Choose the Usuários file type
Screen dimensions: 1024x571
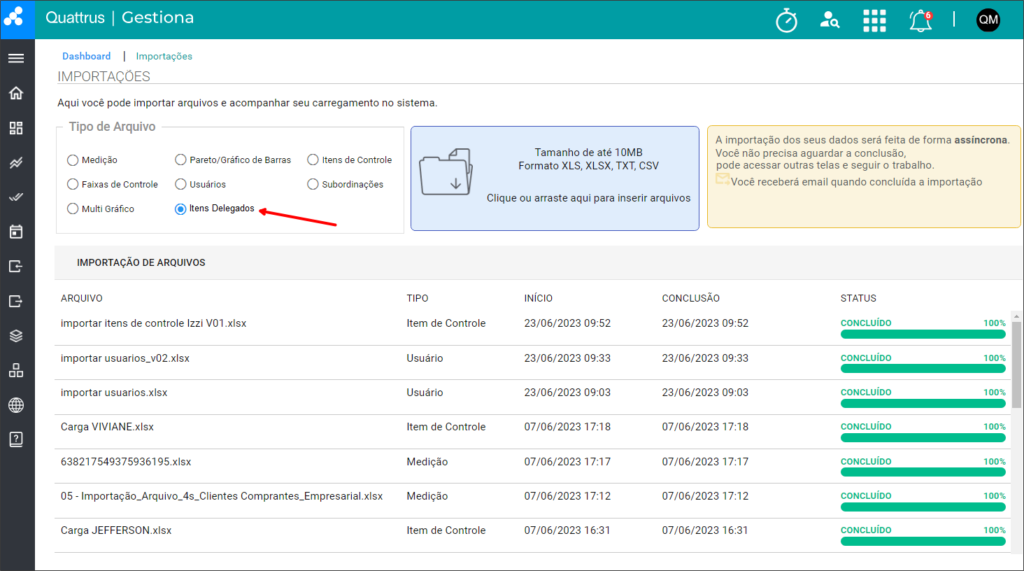tap(180, 184)
